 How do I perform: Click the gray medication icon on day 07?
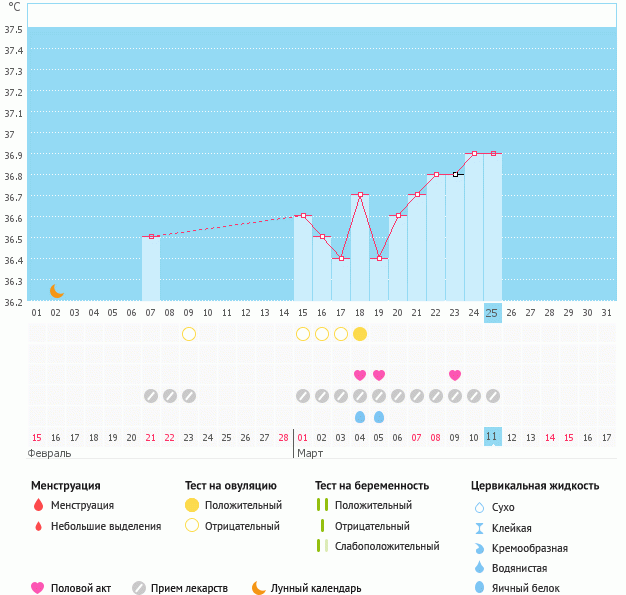(151, 396)
